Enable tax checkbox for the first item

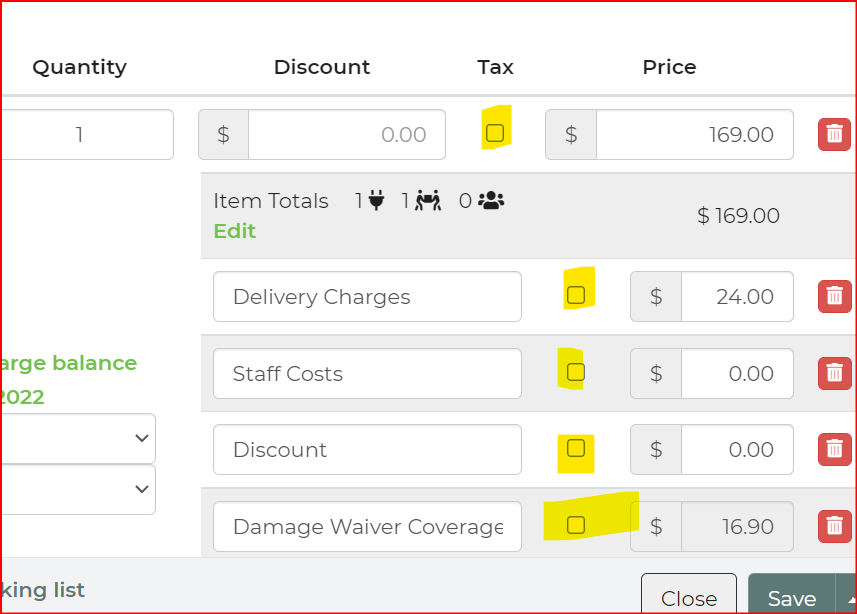(494, 133)
